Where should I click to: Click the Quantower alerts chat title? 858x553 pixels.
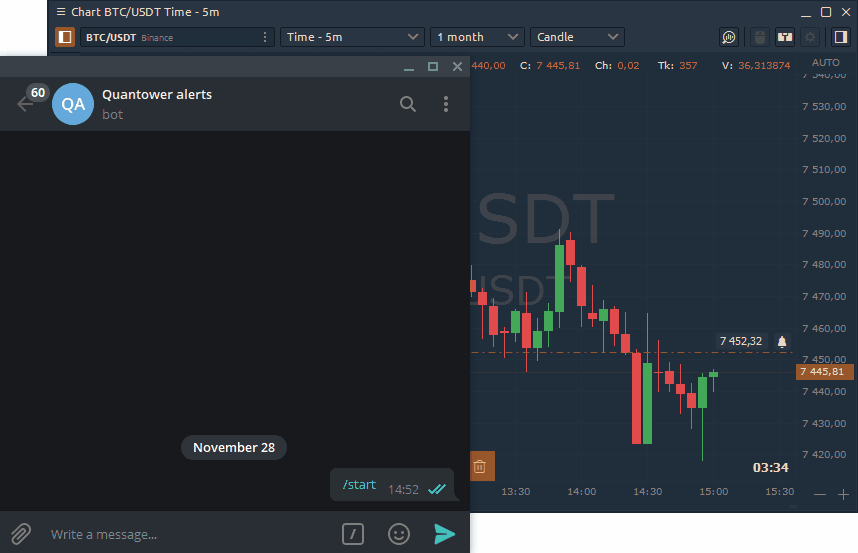click(x=157, y=94)
